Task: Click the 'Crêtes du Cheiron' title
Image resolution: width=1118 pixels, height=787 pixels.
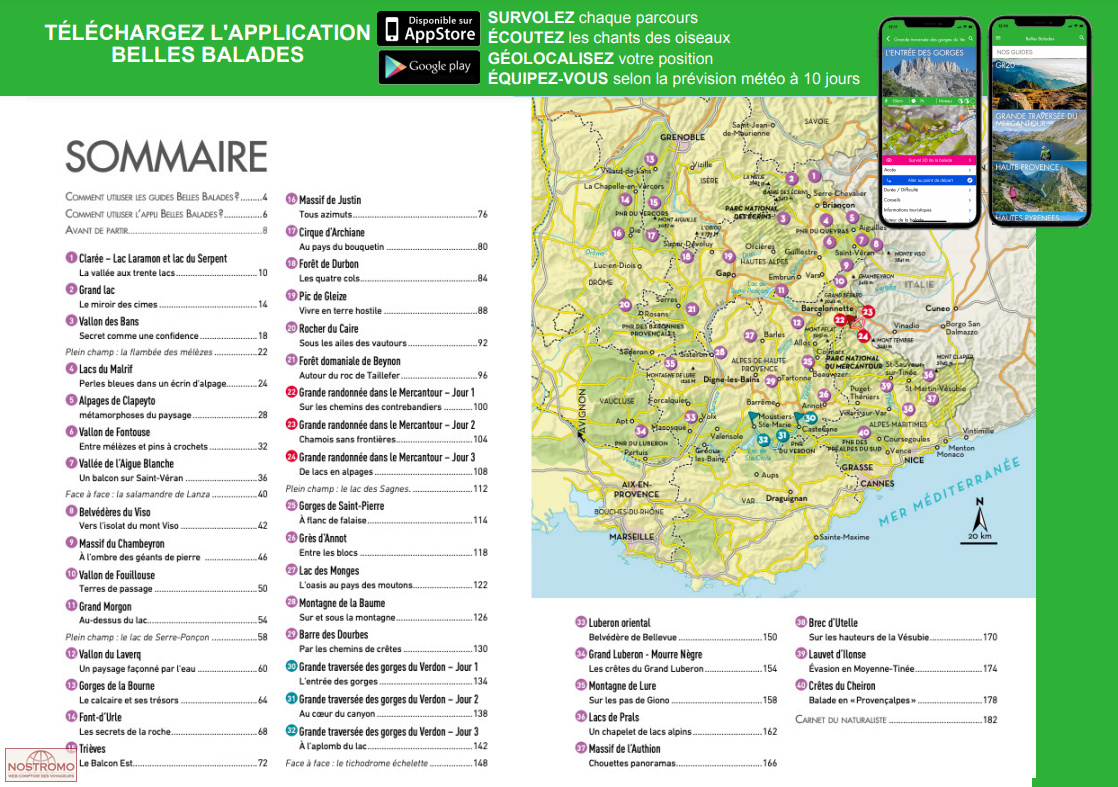Action: click(842, 686)
